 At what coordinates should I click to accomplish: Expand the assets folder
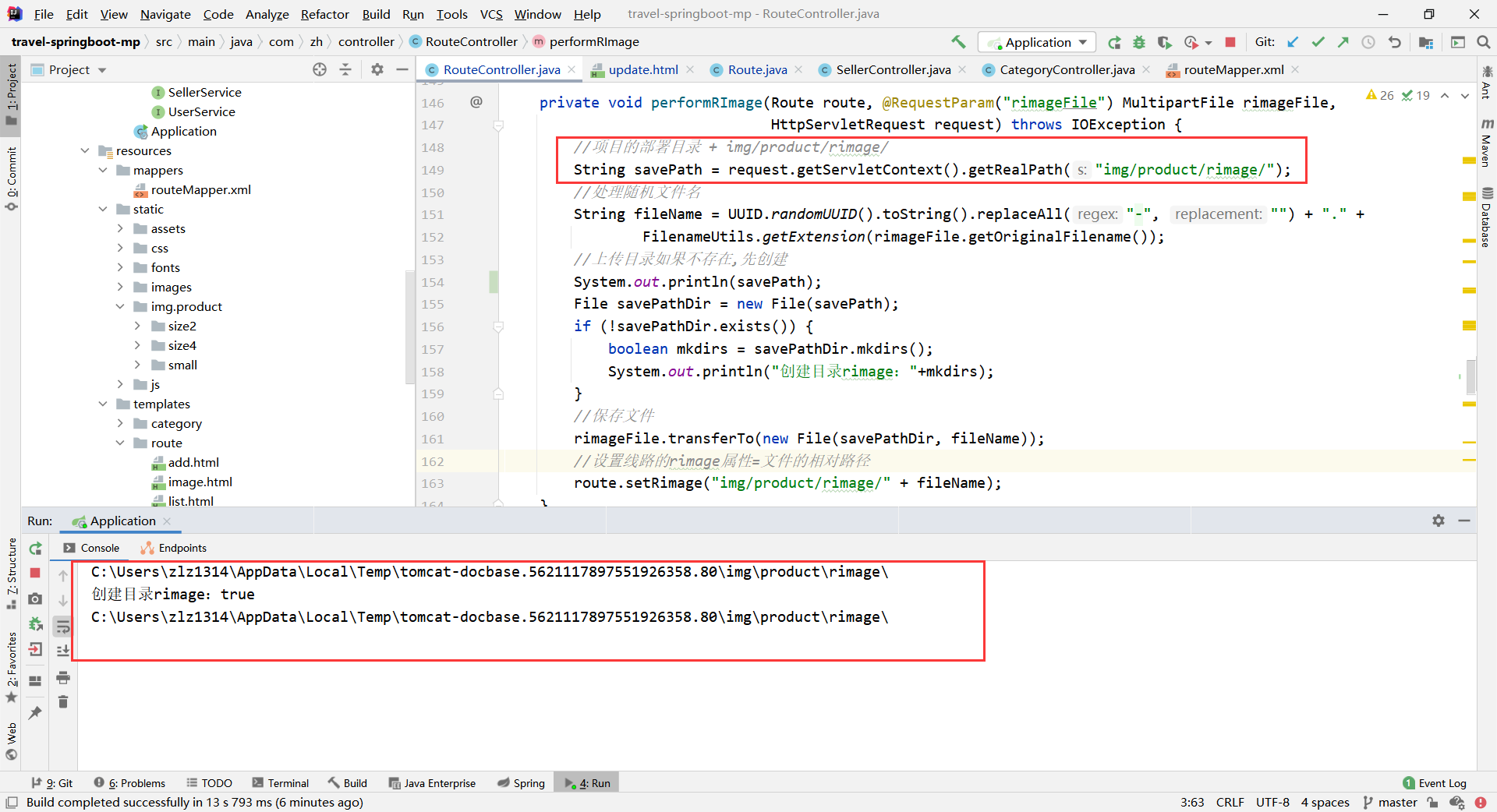(120, 228)
